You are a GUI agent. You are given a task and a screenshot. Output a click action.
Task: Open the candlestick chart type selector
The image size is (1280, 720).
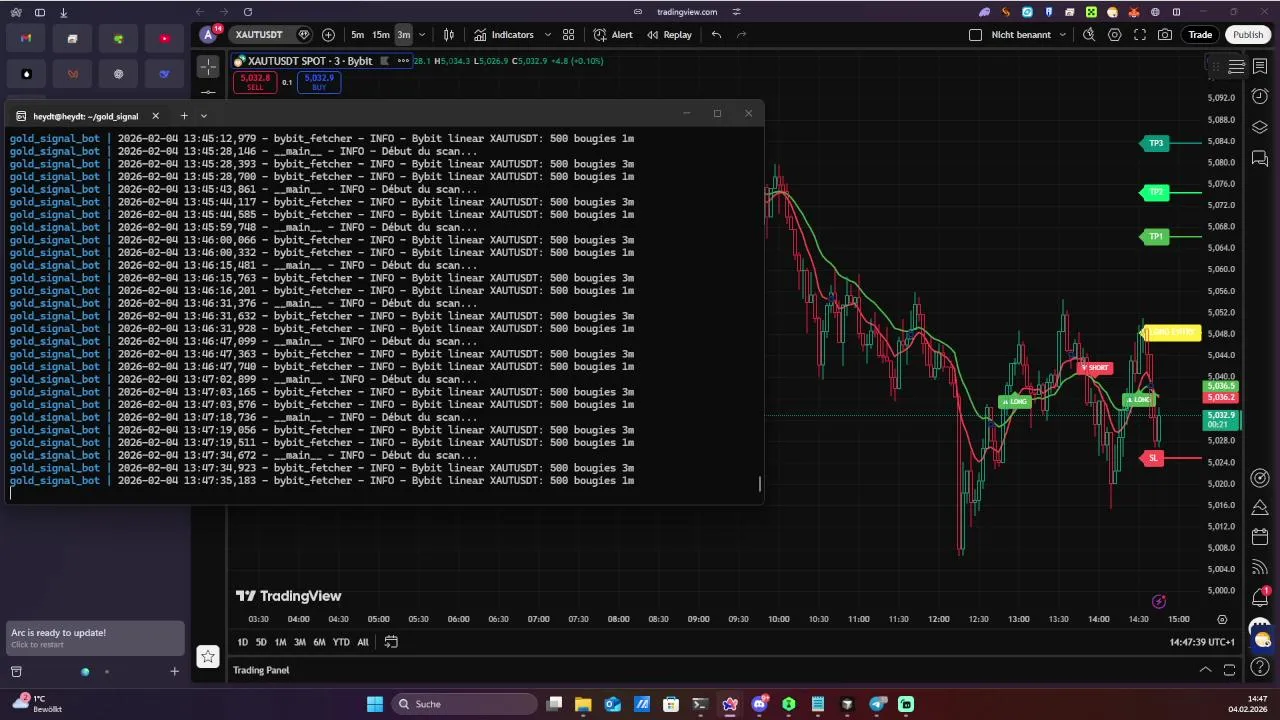449,35
